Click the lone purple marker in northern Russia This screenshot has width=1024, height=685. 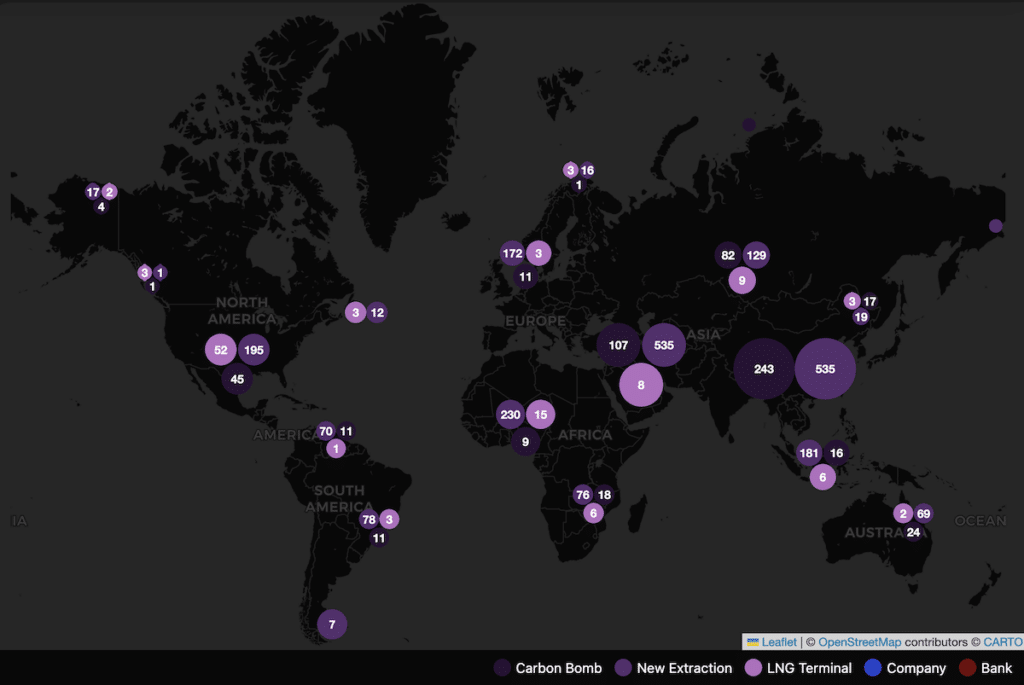coord(749,125)
